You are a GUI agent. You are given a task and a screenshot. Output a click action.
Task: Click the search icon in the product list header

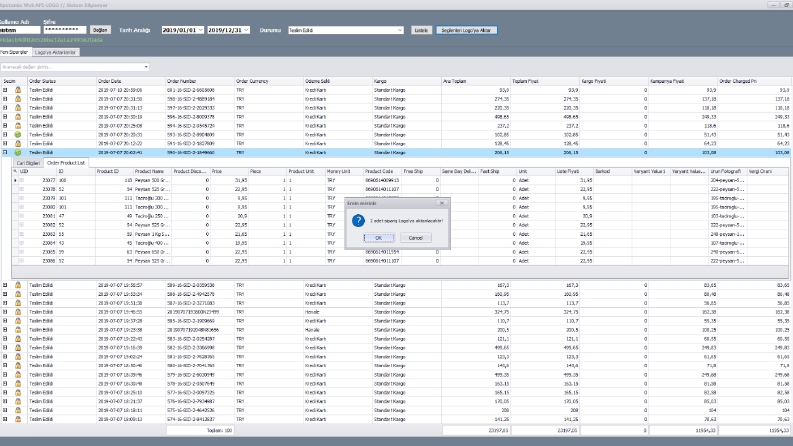click(15, 171)
